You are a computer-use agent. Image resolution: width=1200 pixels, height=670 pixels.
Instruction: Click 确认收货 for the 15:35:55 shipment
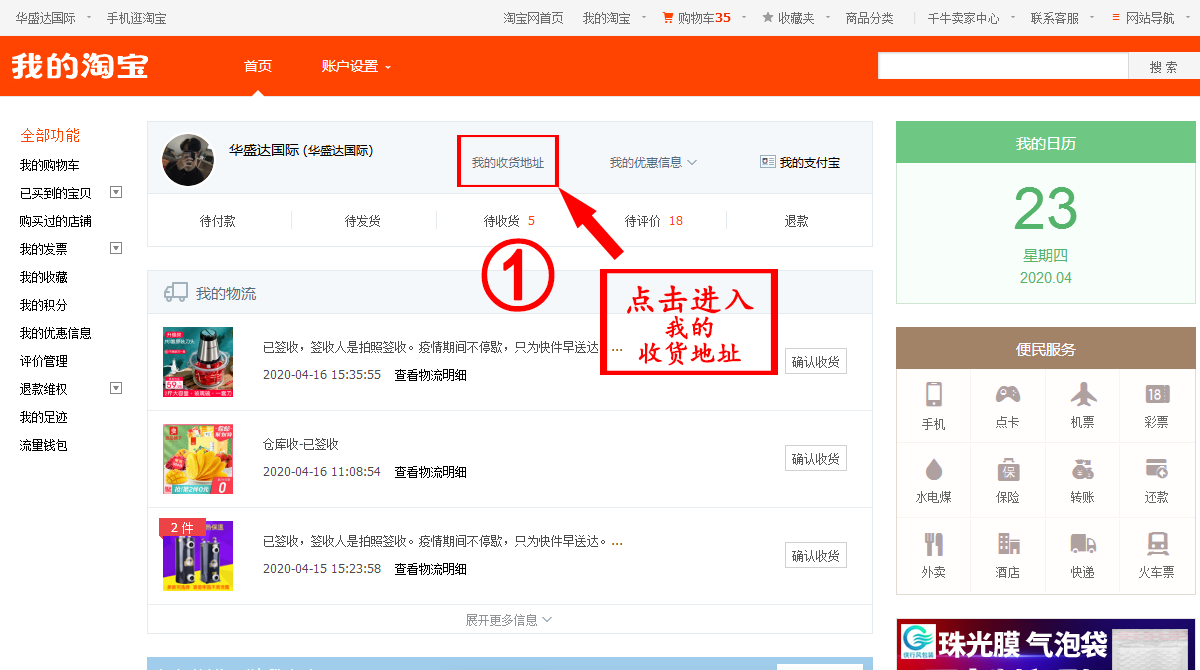click(x=816, y=361)
